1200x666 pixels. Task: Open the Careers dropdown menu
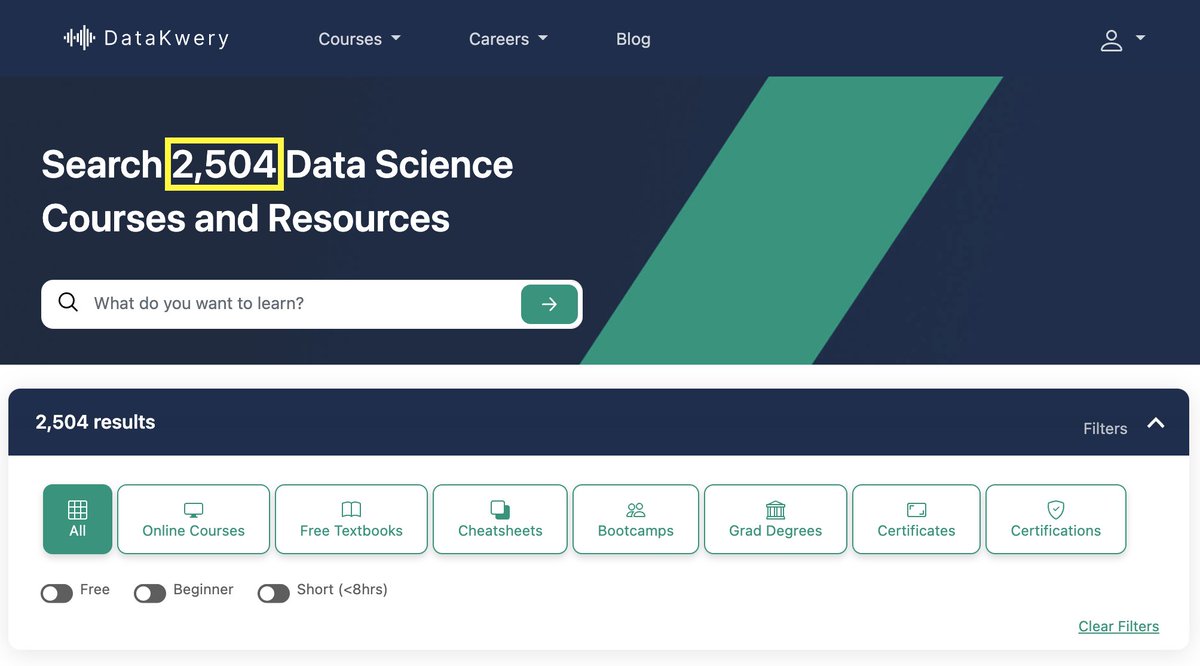[x=508, y=39]
